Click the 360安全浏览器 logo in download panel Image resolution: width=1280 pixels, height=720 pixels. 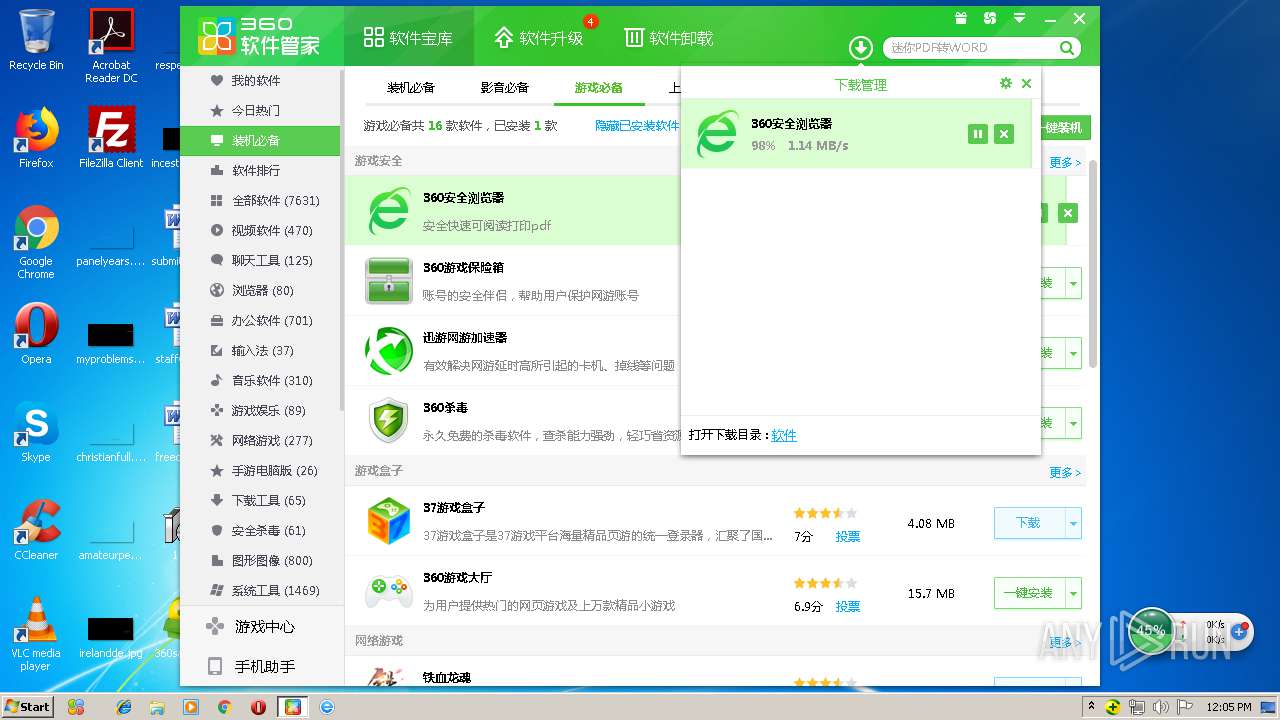717,134
